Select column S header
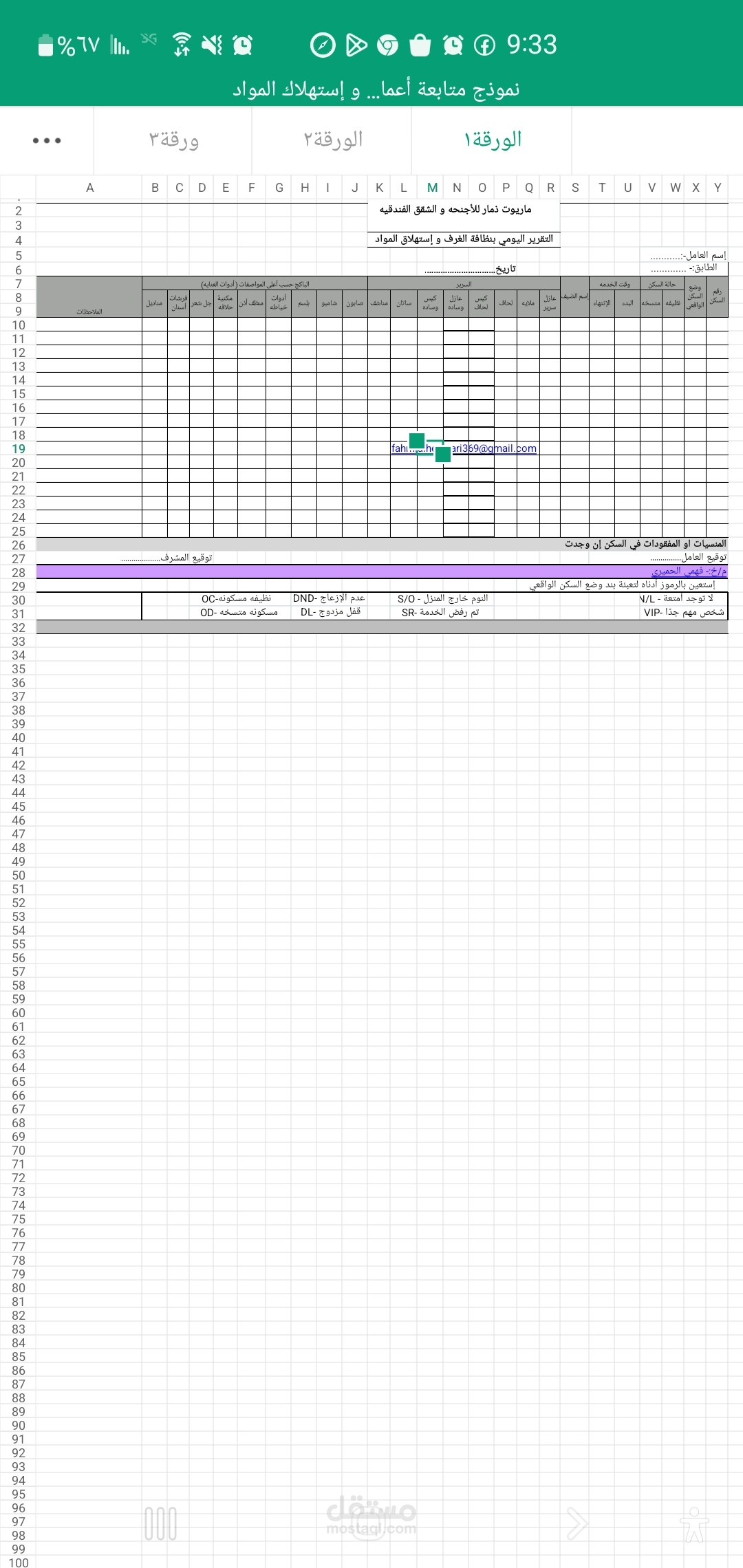The image size is (743, 1568). 575,188
